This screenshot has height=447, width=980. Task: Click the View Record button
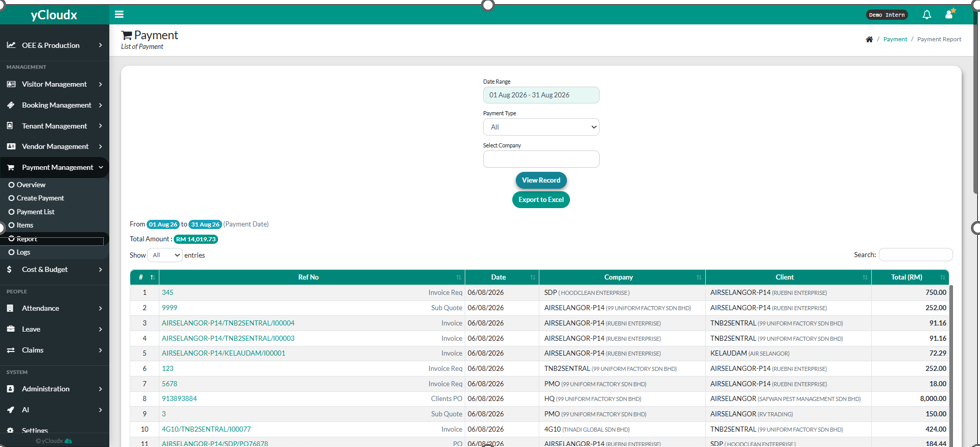pyautogui.click(x=541, y=180)
